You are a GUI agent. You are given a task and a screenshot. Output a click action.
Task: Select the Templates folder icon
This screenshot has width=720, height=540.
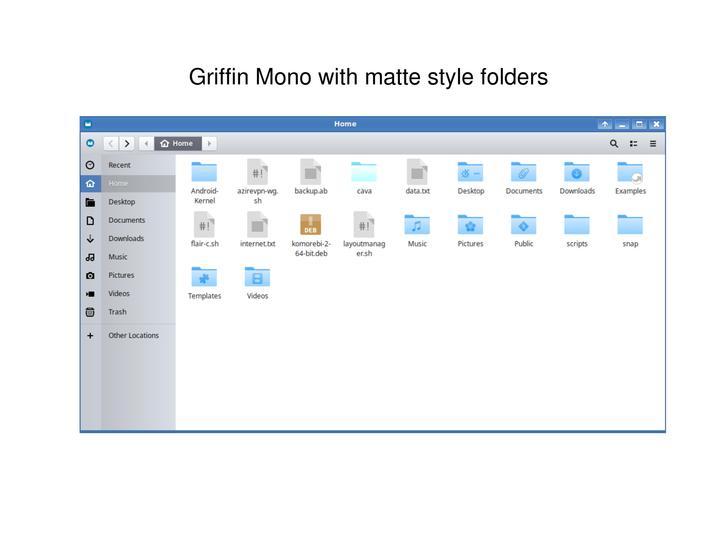point(204,277)
